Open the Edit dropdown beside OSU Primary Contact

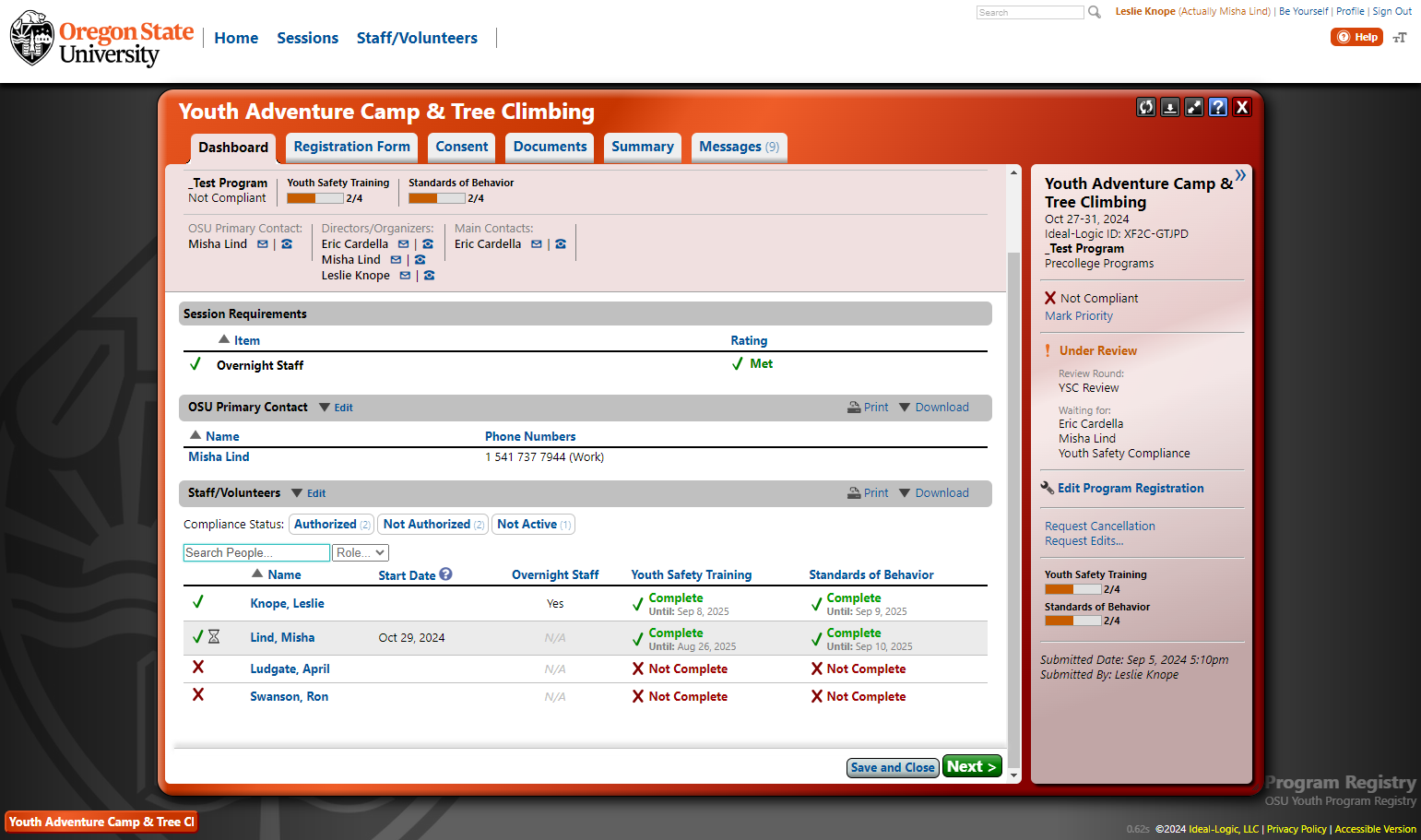pyautogui.click(x=337, y=408)
